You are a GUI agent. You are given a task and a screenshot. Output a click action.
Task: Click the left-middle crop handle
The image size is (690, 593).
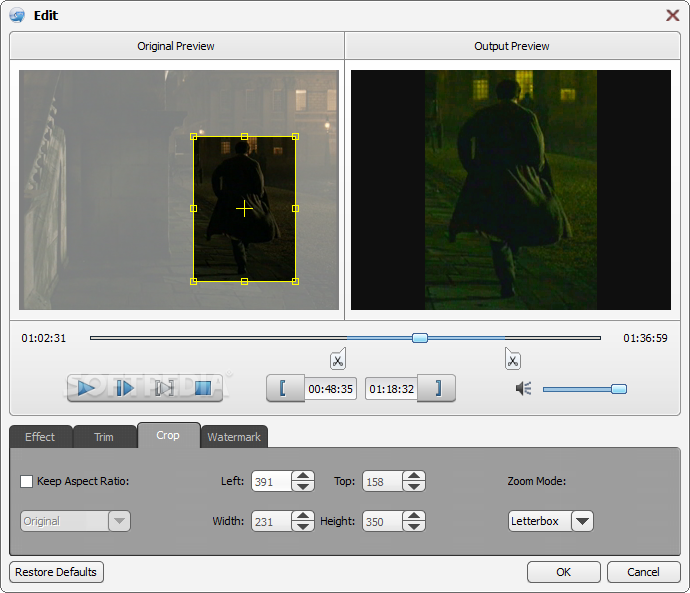click(193, 209)
